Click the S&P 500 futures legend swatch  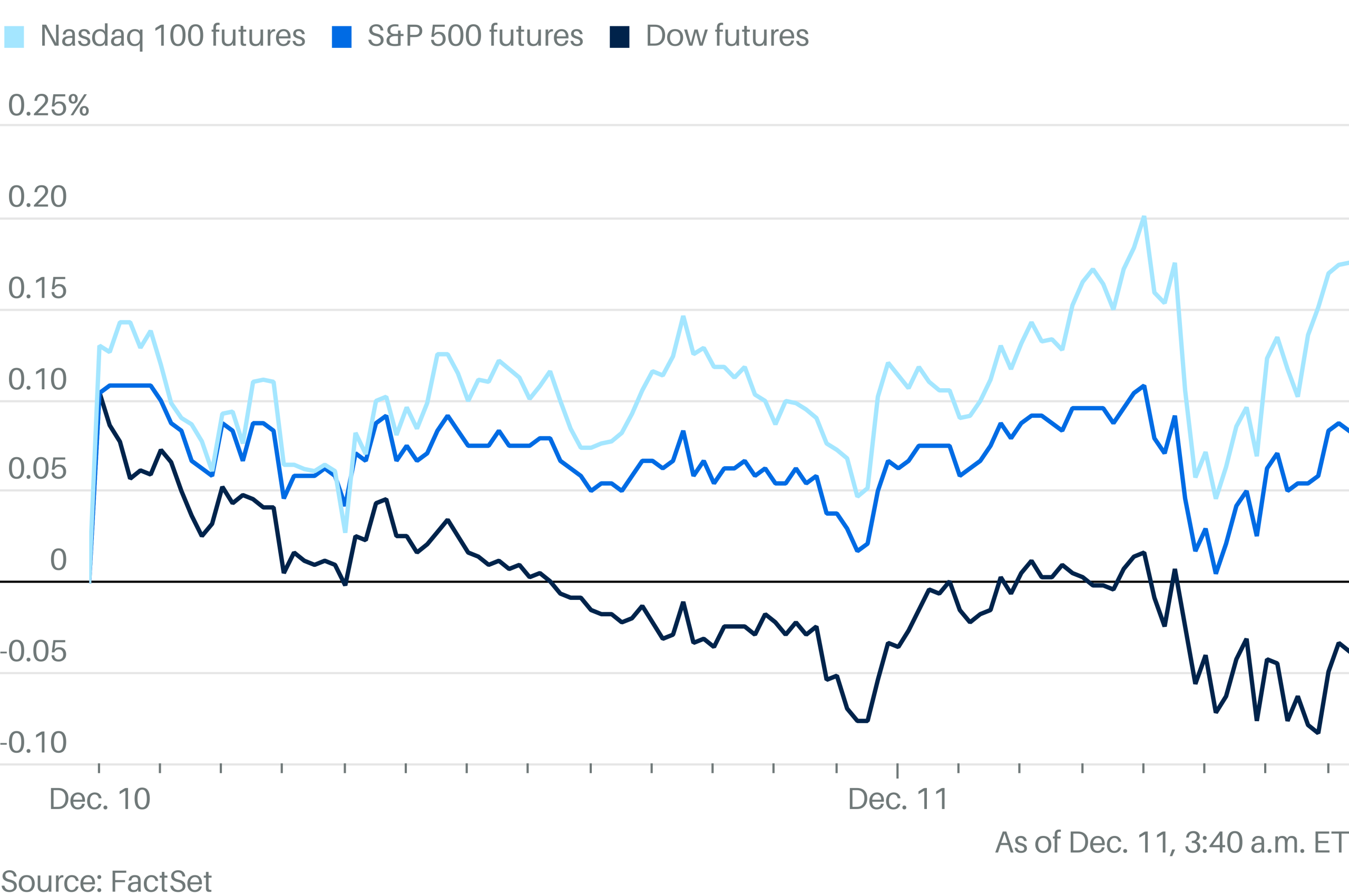tap(341, 36)
